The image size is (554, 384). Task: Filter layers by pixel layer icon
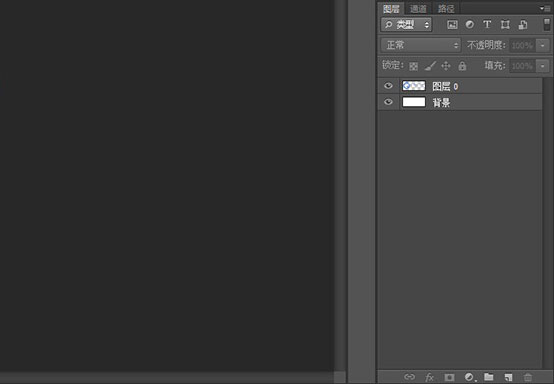452,24
